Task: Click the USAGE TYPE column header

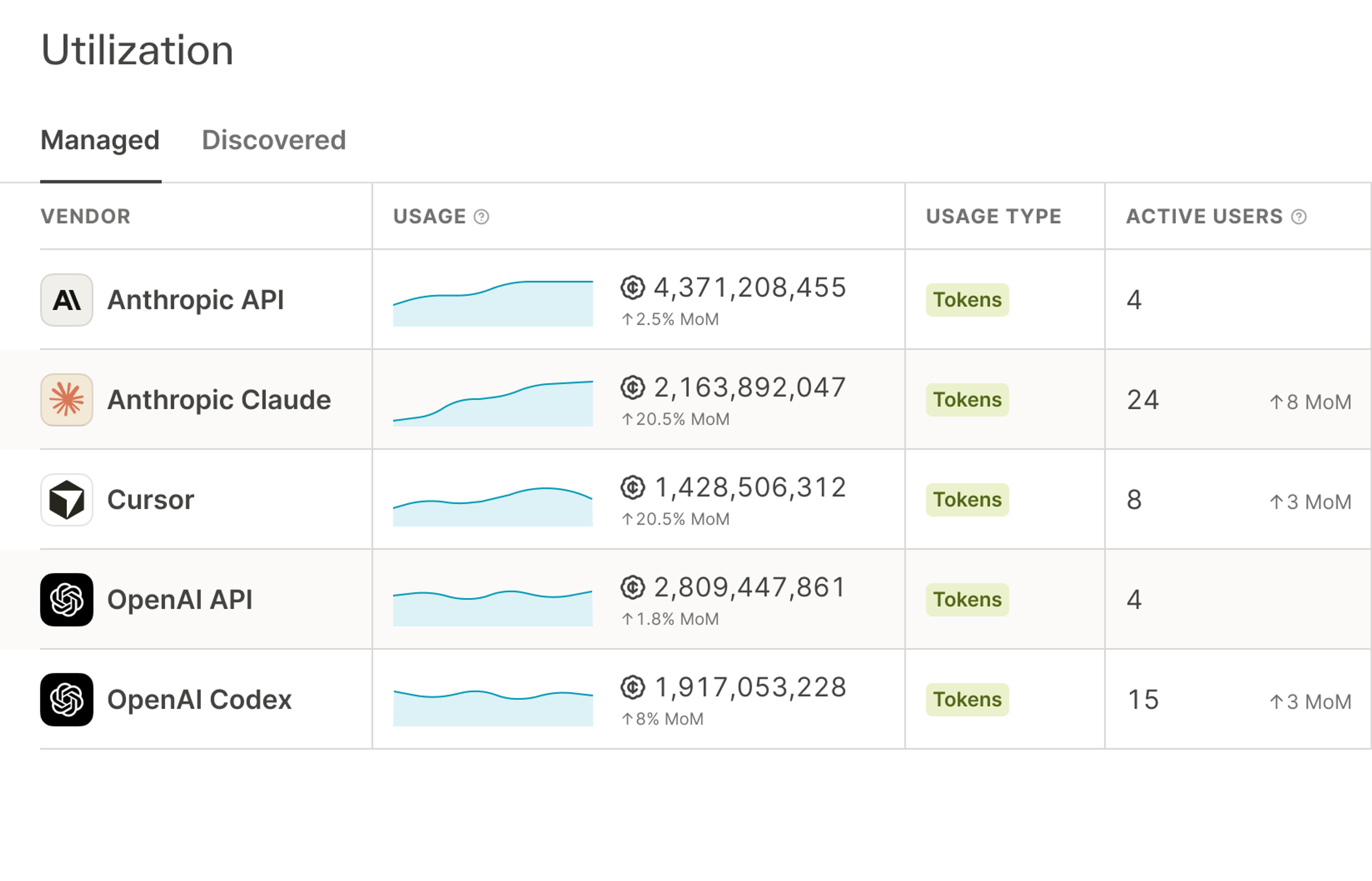Action: (x=993, y=217)
